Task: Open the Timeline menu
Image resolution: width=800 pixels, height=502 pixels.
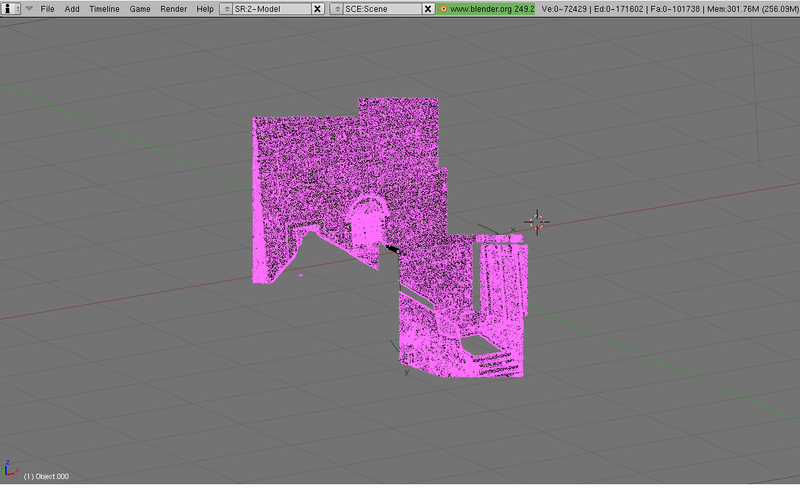Action: tap(104, 9)
